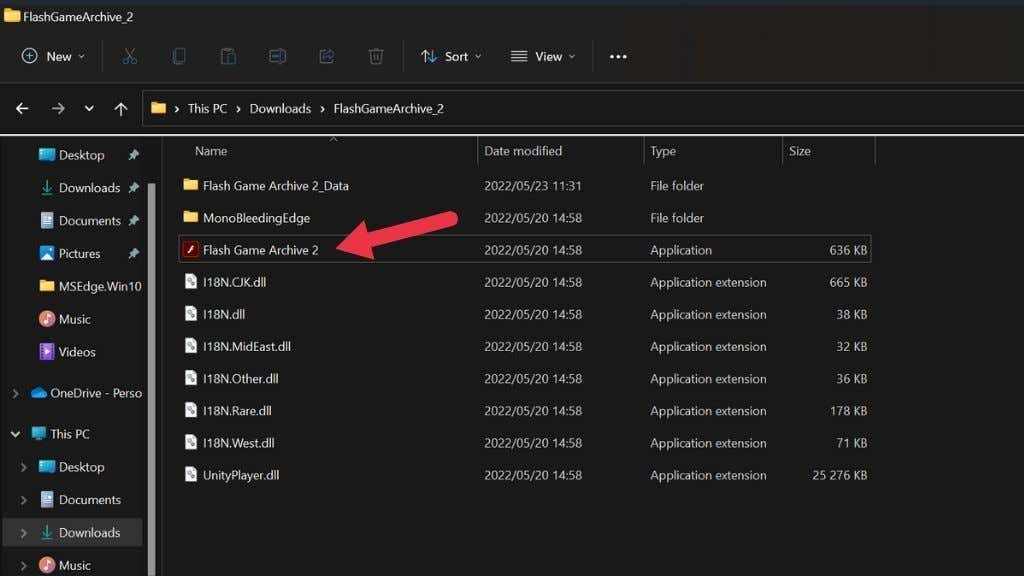Navigate back with the left arrow
The width and height of the screenshot is (1024, 576).
tap(22, 108)
